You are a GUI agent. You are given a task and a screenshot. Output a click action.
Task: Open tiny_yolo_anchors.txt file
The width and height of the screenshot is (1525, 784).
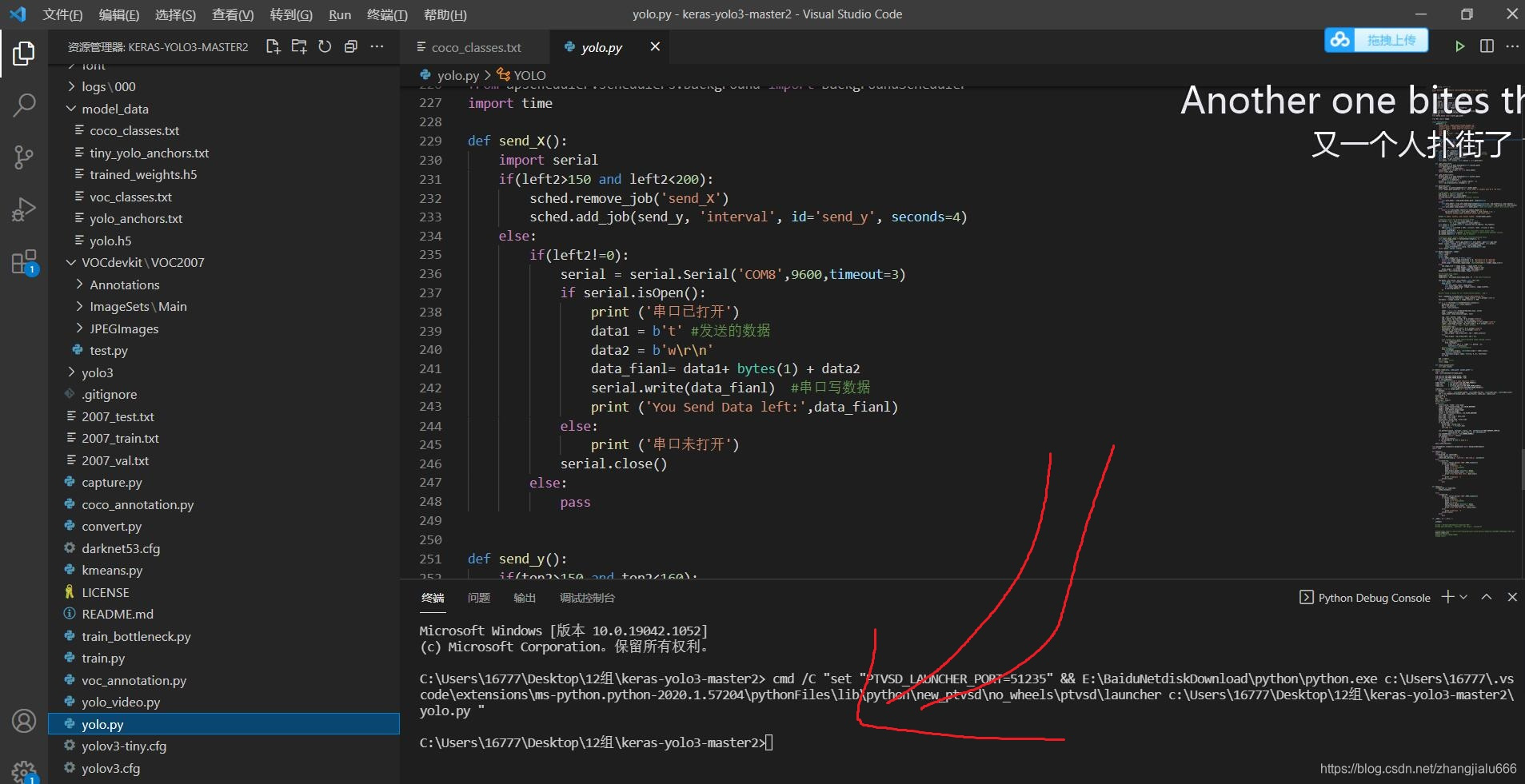coord(224,153)
